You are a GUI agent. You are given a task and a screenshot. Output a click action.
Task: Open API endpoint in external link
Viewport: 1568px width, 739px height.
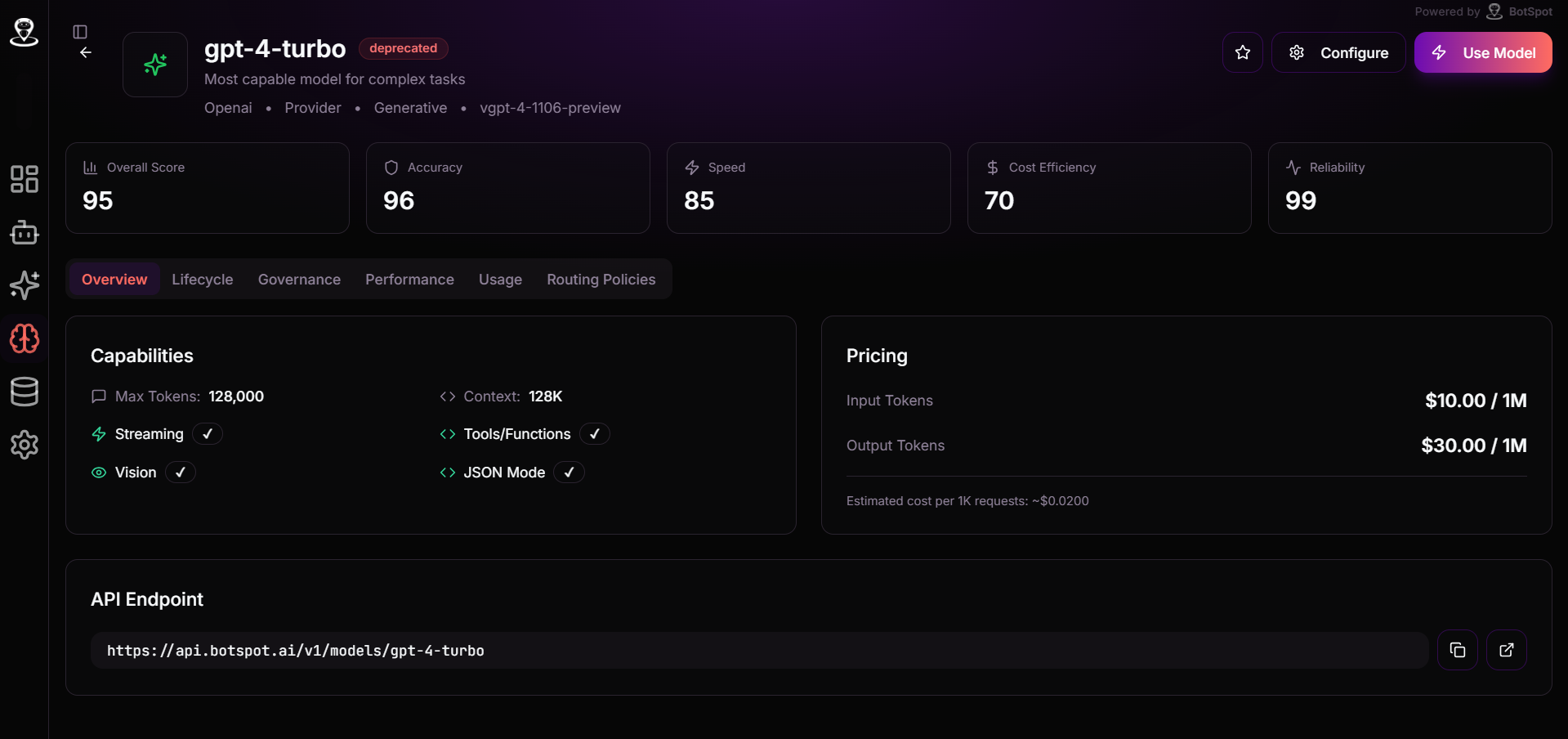coord(1507,650)
